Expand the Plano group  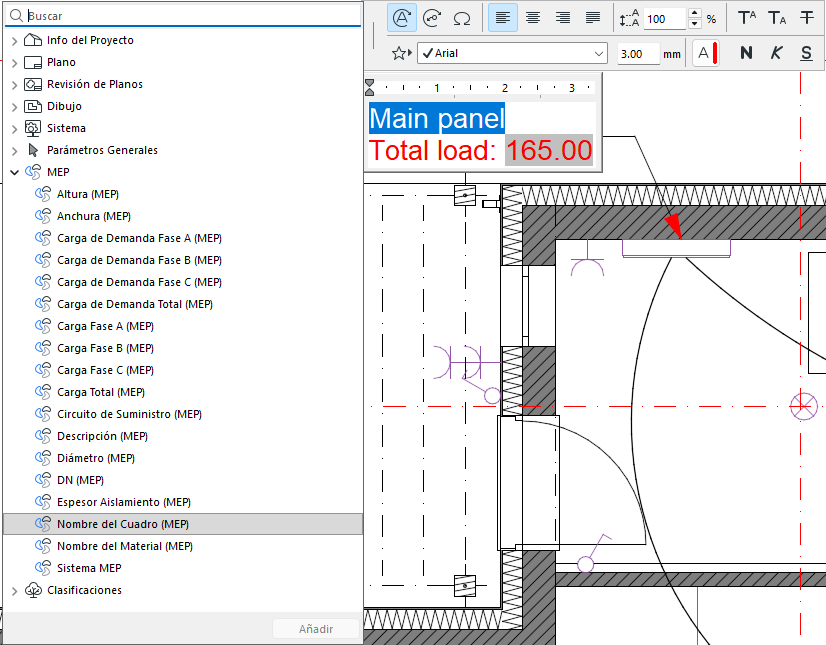point(14,63)
